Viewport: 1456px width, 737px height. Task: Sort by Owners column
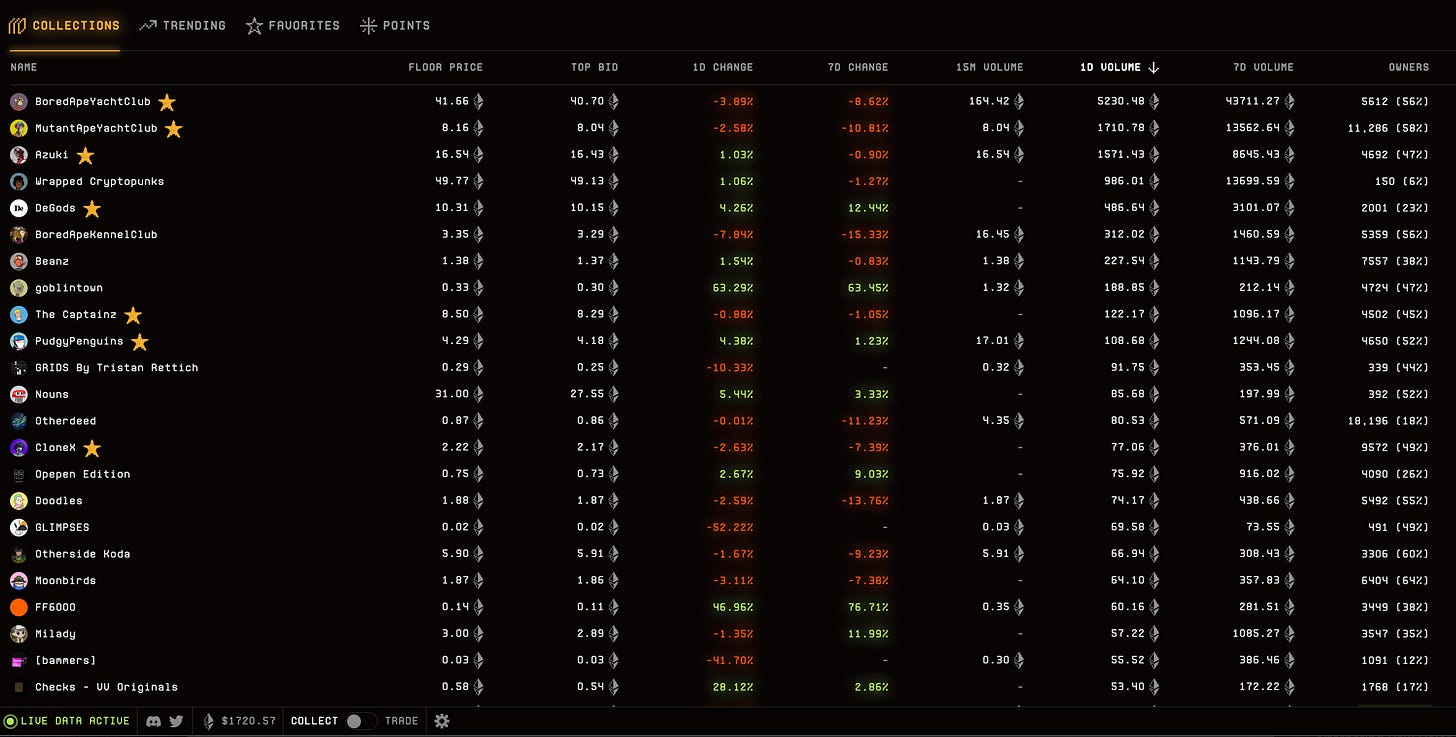(1408, 67)
